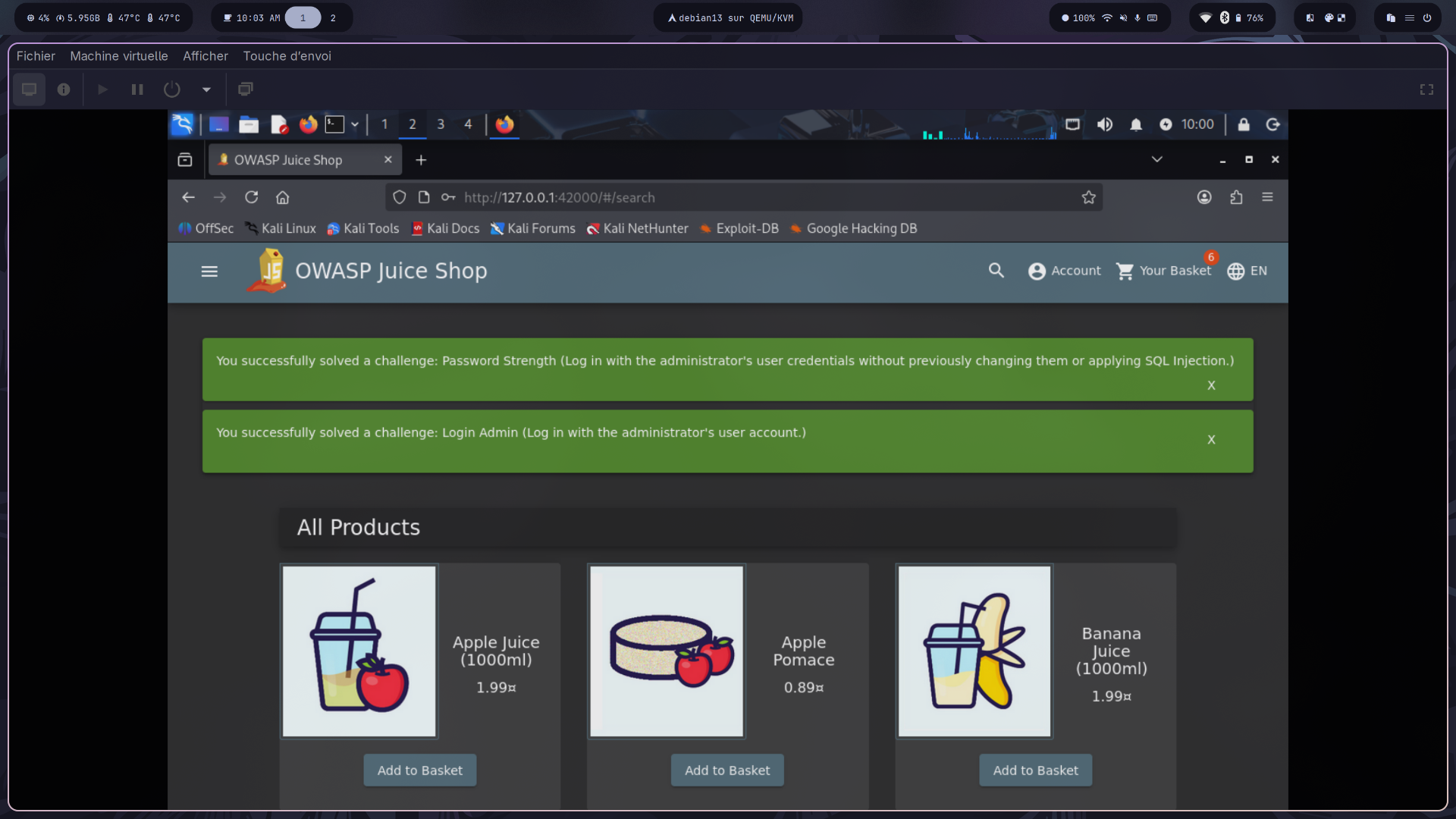
Task: Open the Firefox extensions panel
Action: pos(1236,197)
